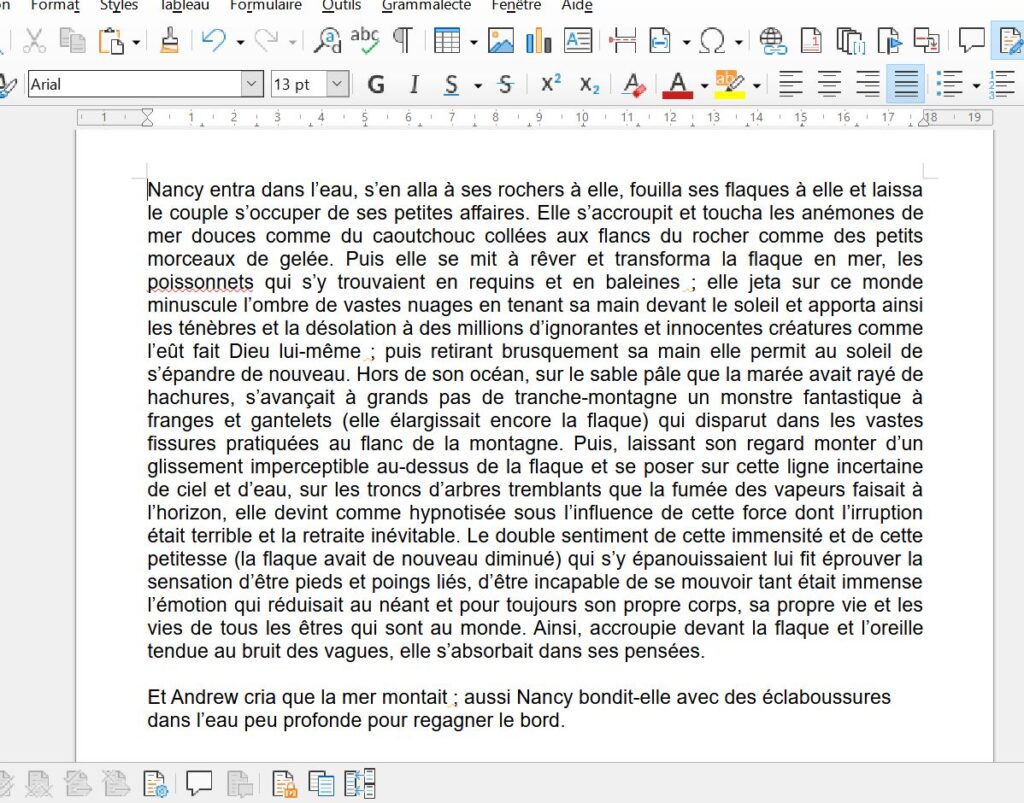Toggle unordered bullet list
The width and height of the screenshot is (1024, 803).
coord(950,84)
